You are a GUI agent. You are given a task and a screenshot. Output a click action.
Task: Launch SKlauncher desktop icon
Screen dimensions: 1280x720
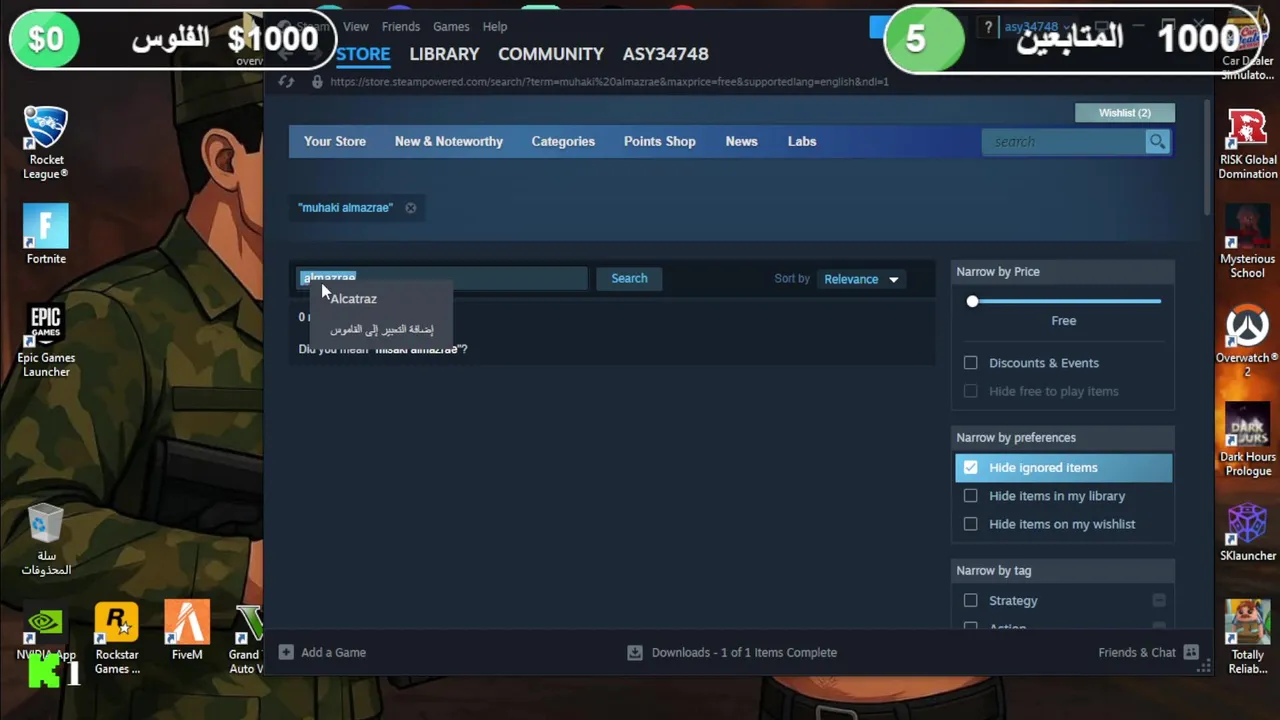1247,533
